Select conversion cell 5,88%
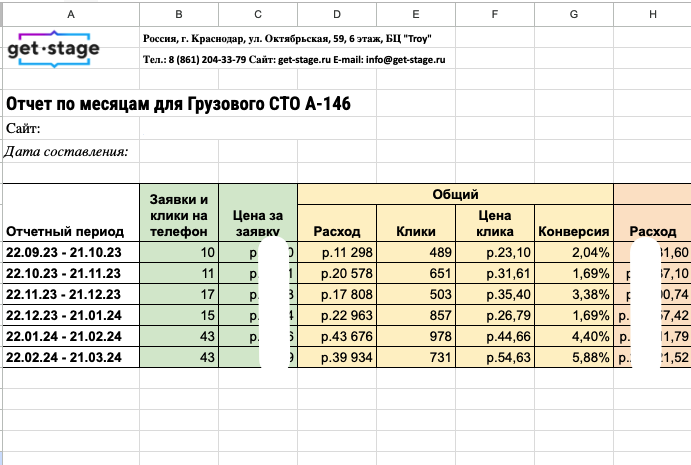 574,357
